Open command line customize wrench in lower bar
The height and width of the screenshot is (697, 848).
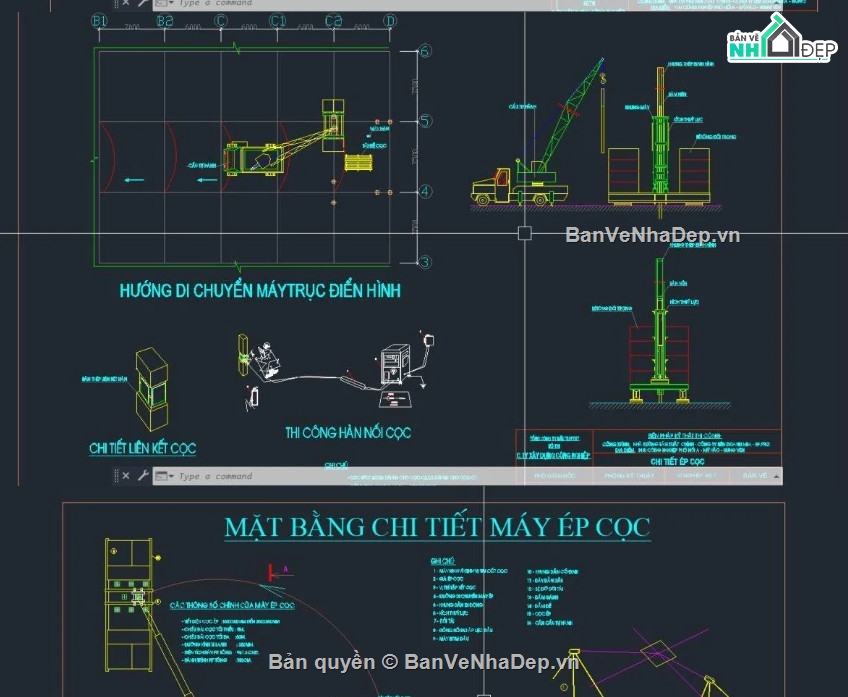(143, 476)
